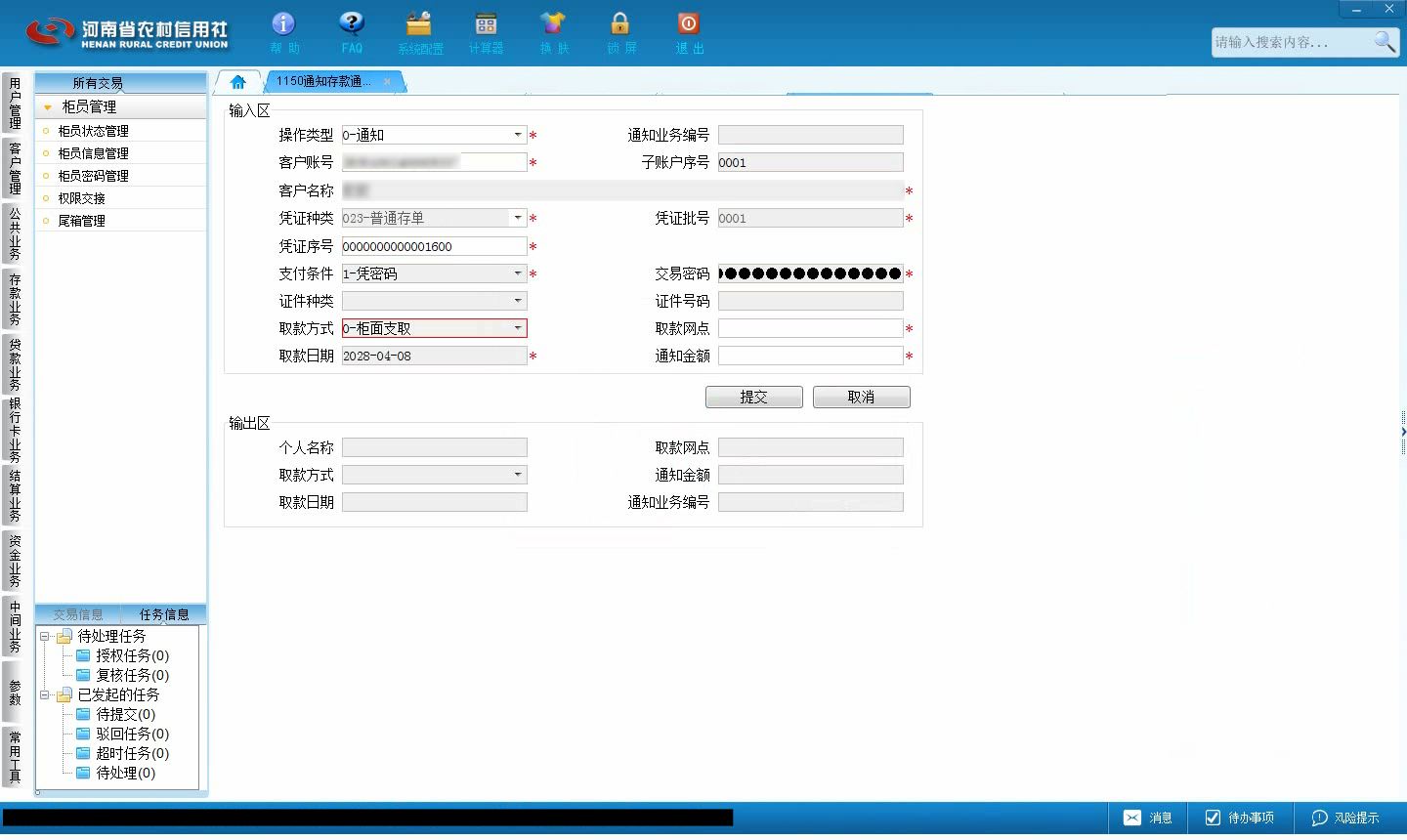Open 中间业务 side tab
1407x840 pixels.
click(14, 626)
